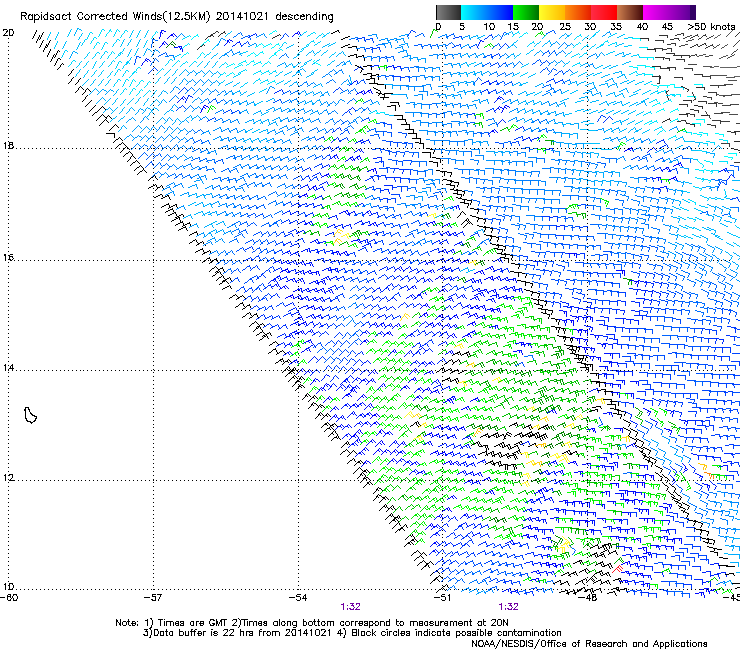The image size is (740, 650).
Task: Select the yellow 20-25 knots legend color
Action: (x=552, y=12)
